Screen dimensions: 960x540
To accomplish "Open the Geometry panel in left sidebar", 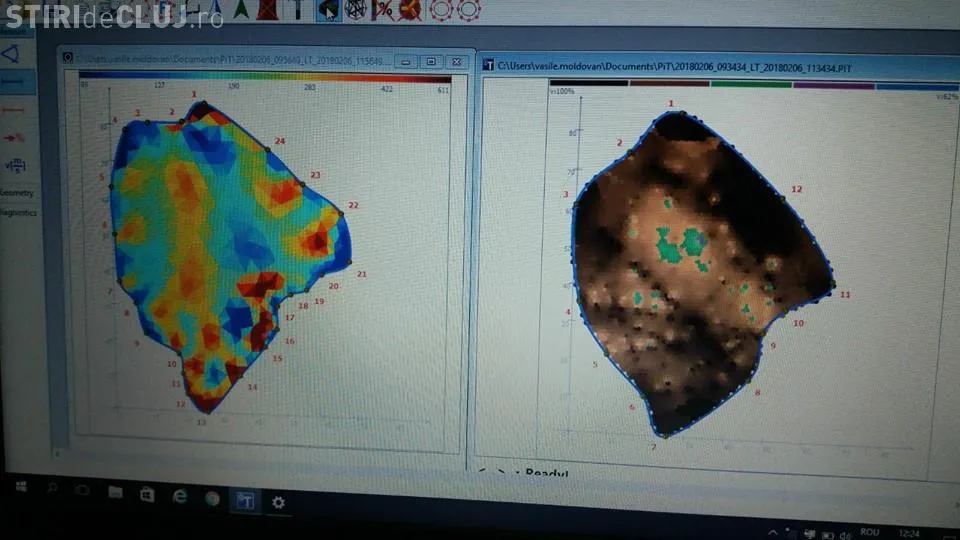I will 17,193.
